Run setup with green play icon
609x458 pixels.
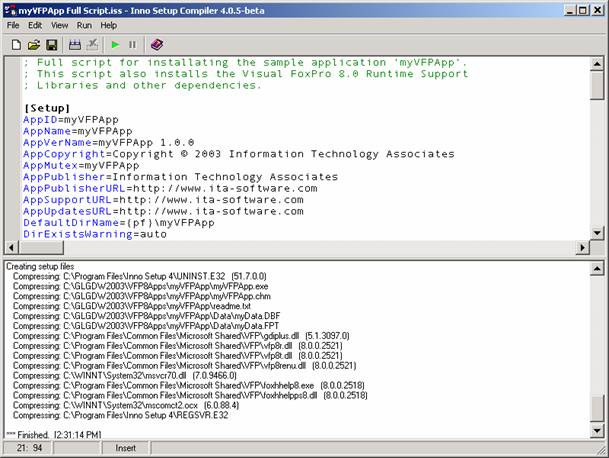click(x=115, y=45)
